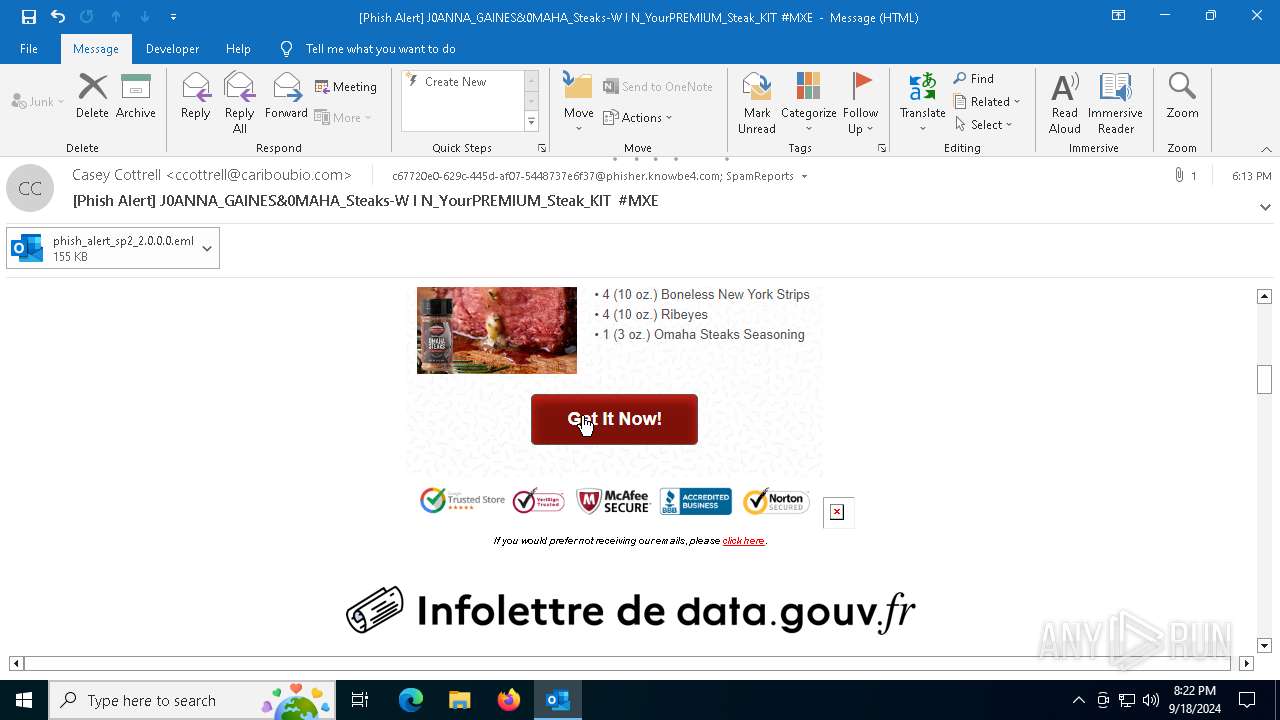This screenshot has height=720, width=1280.
Task: Click the steak seasoning product image
Action: click(x=497, y=331)
